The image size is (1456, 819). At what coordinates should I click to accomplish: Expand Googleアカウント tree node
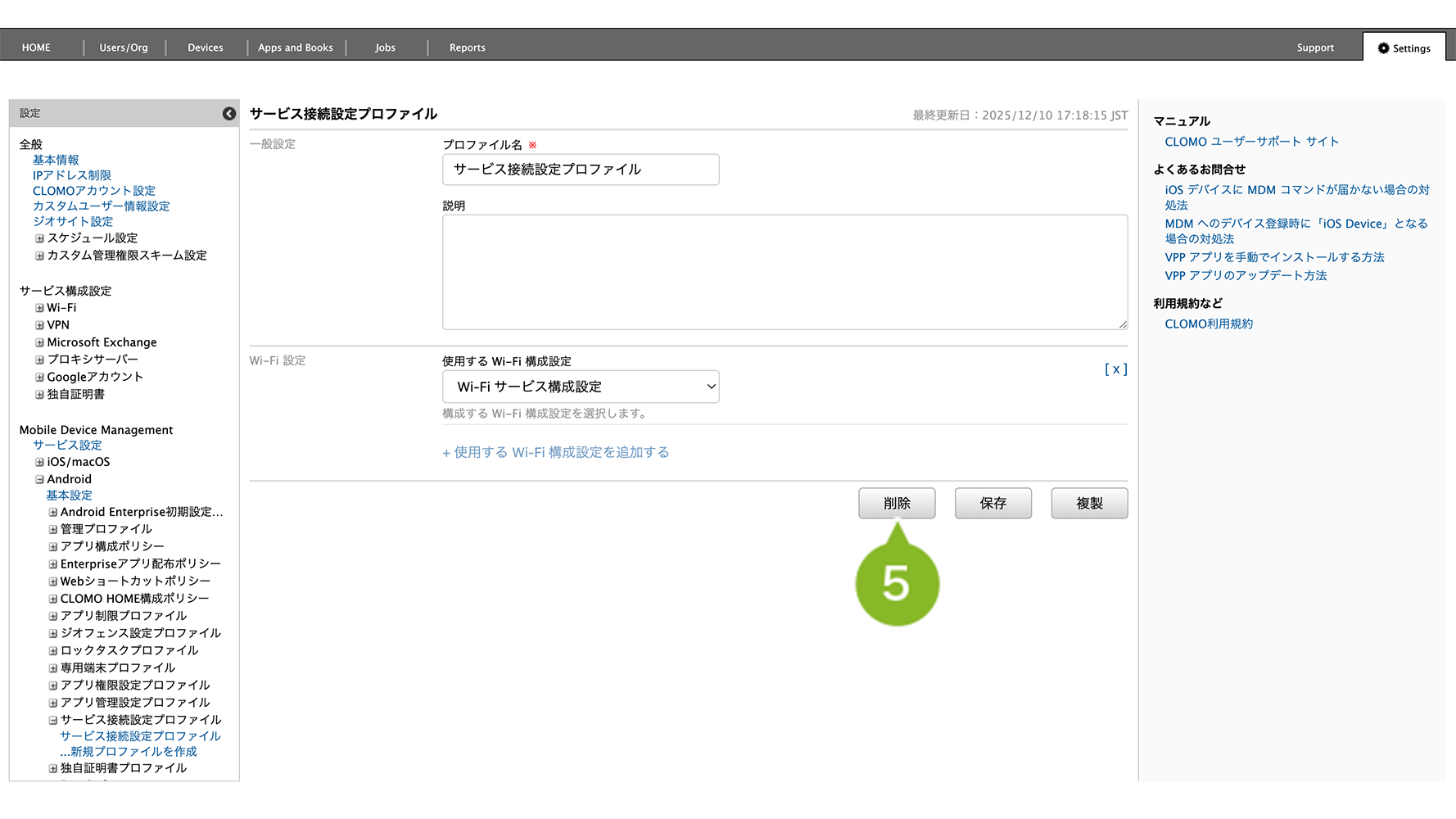(39, 377)
